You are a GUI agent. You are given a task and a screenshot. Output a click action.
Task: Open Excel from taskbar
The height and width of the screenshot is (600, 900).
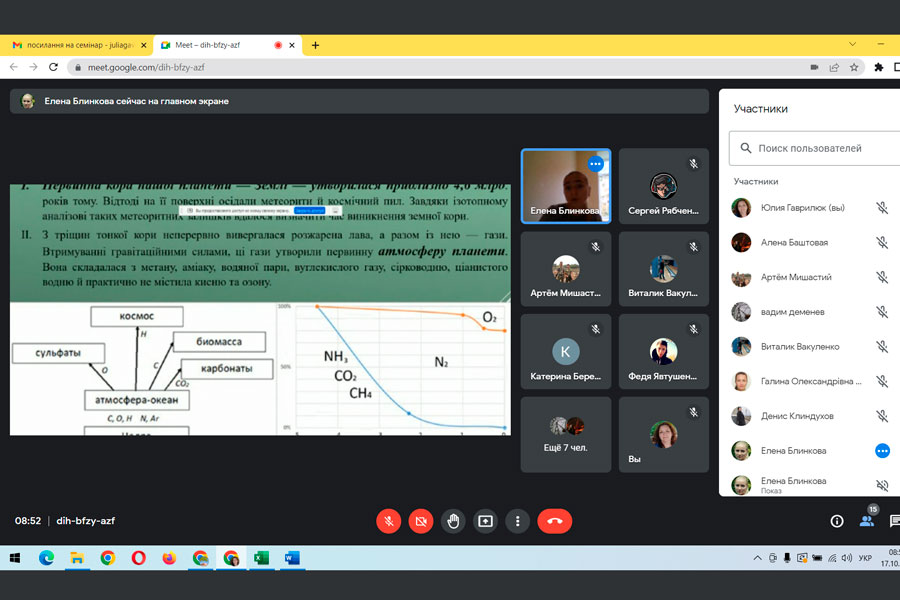[x=261, y=558]
